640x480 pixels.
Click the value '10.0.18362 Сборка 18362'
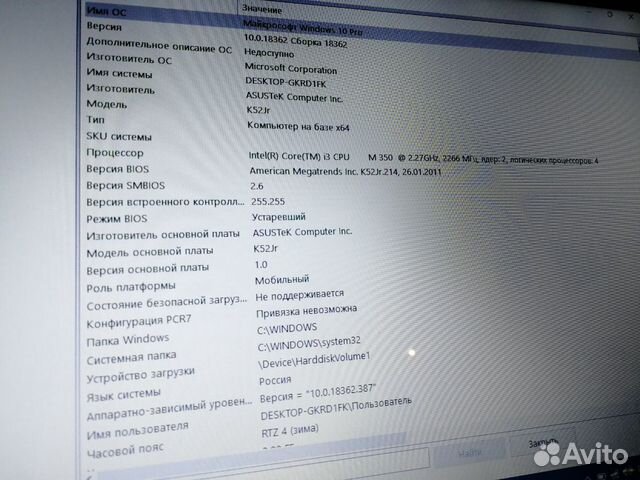[296, 41]
